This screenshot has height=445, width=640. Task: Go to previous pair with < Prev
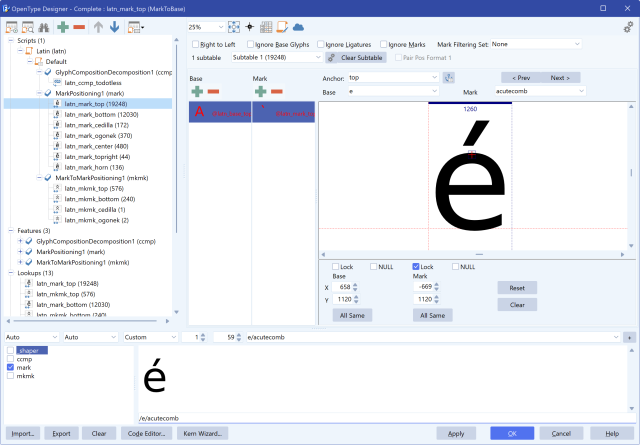521,78
